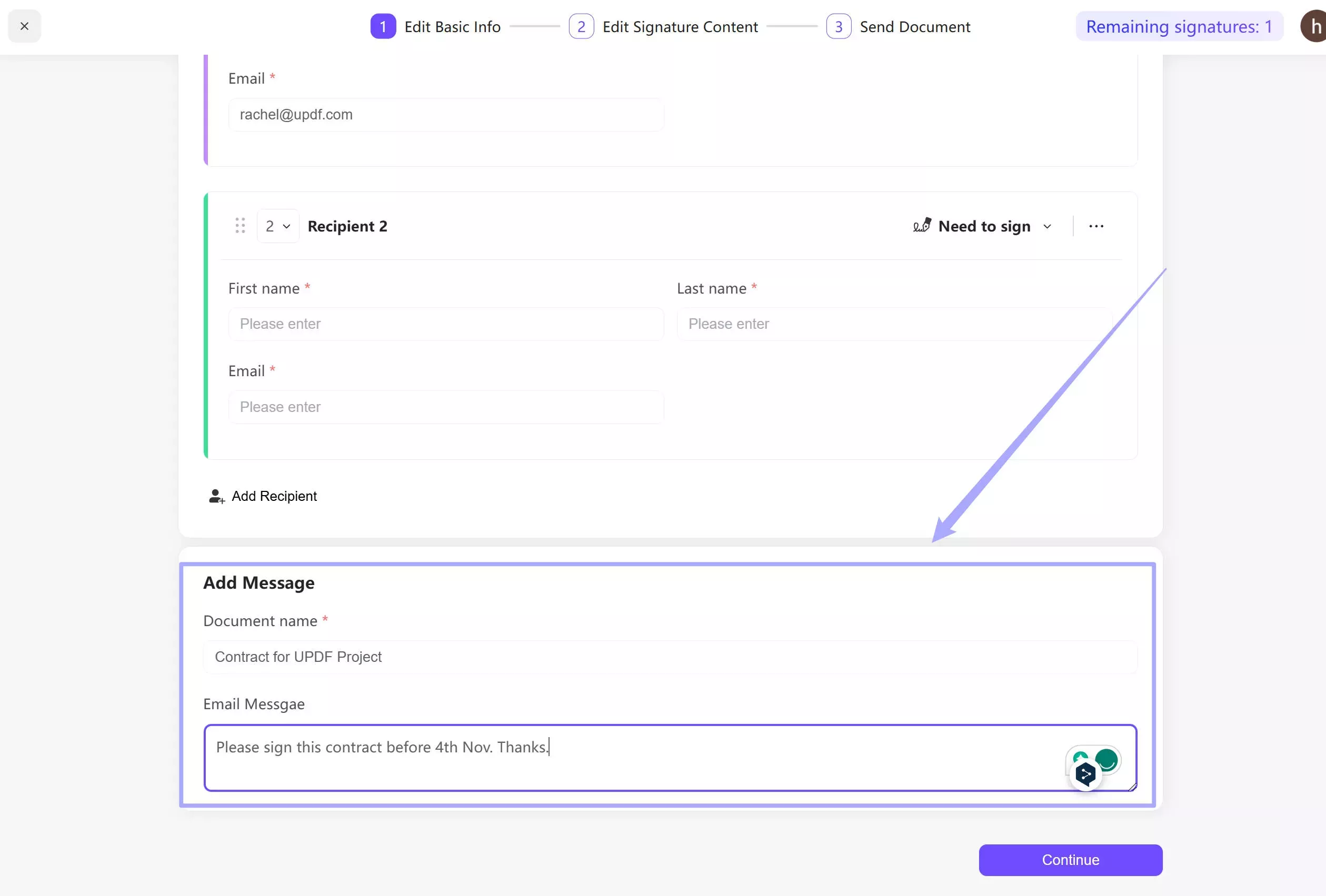Click Add Recipient to add another signer
The image size is (1326, 896).
point(262,495)
